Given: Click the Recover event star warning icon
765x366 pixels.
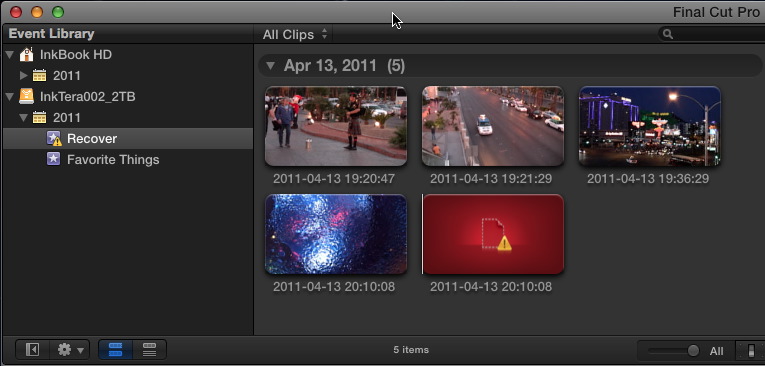Looking at the screenshot, I should coord(54,139).
